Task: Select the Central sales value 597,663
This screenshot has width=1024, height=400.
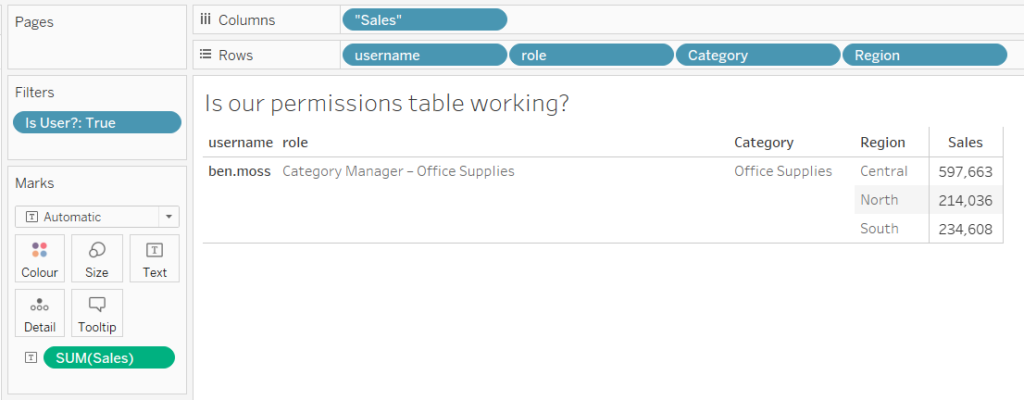Action: pos(965,171)
